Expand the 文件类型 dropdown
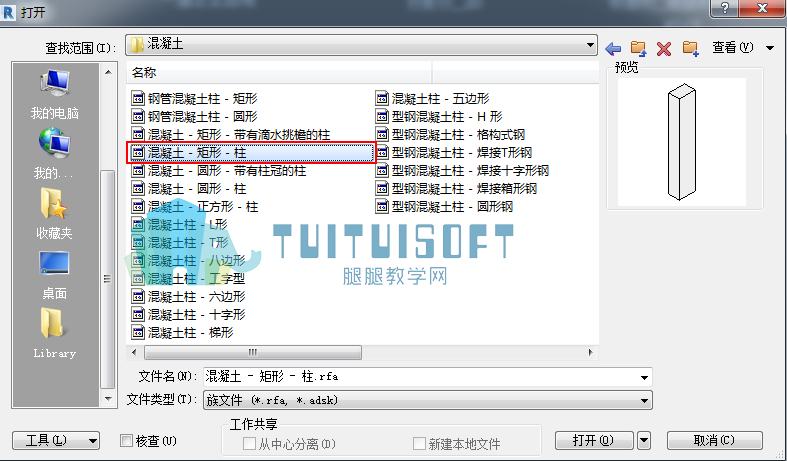Image resolution: width=787 pixels, height=461 pixels. [644, 401]
